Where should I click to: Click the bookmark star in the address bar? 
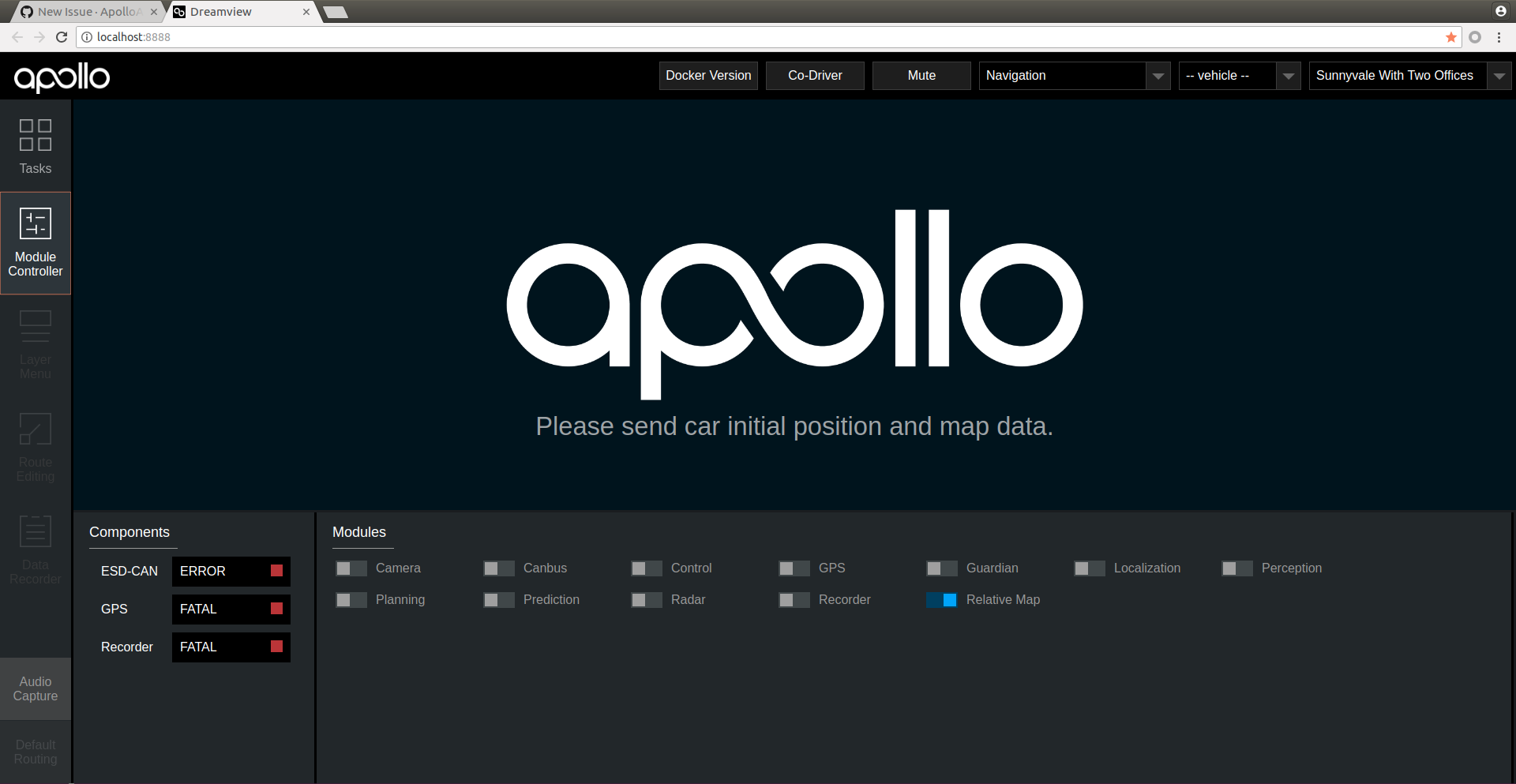pos(1451,37)
